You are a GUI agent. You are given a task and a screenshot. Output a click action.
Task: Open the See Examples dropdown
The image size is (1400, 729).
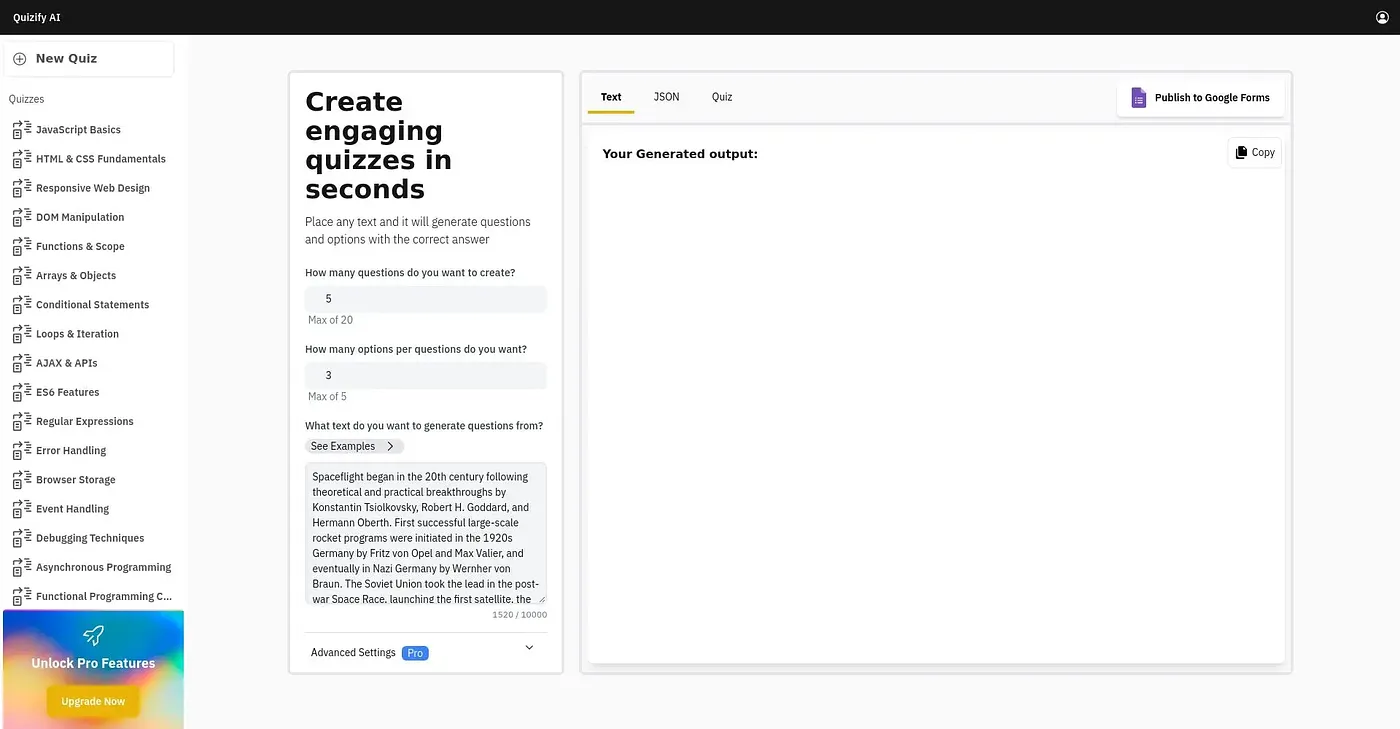pos(354,446)
